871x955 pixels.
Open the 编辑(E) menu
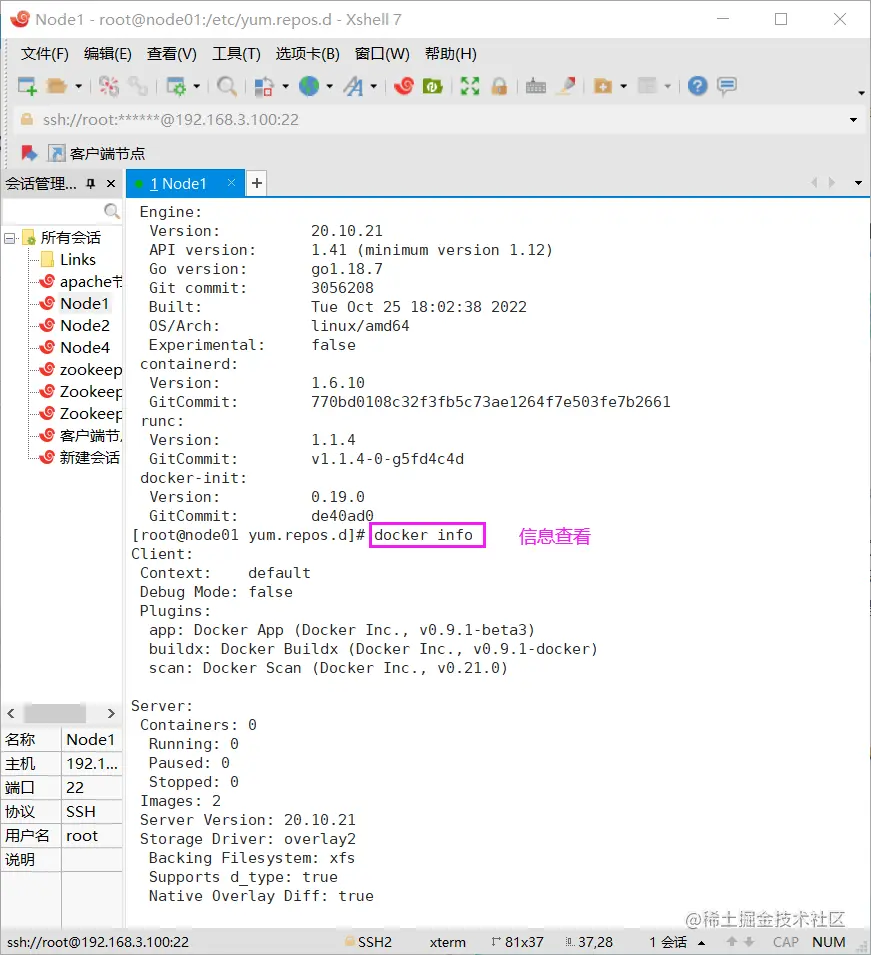tap(108, 54)
